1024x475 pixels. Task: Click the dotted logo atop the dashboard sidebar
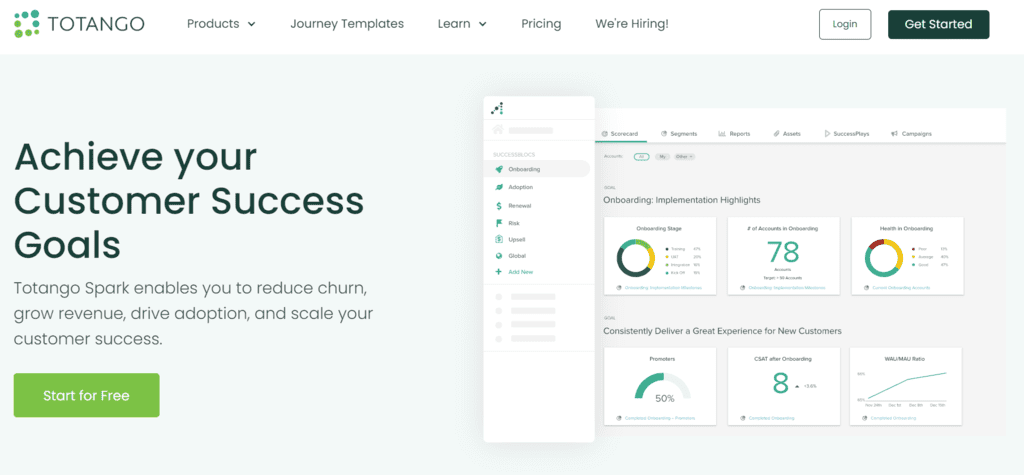[498, 108]
